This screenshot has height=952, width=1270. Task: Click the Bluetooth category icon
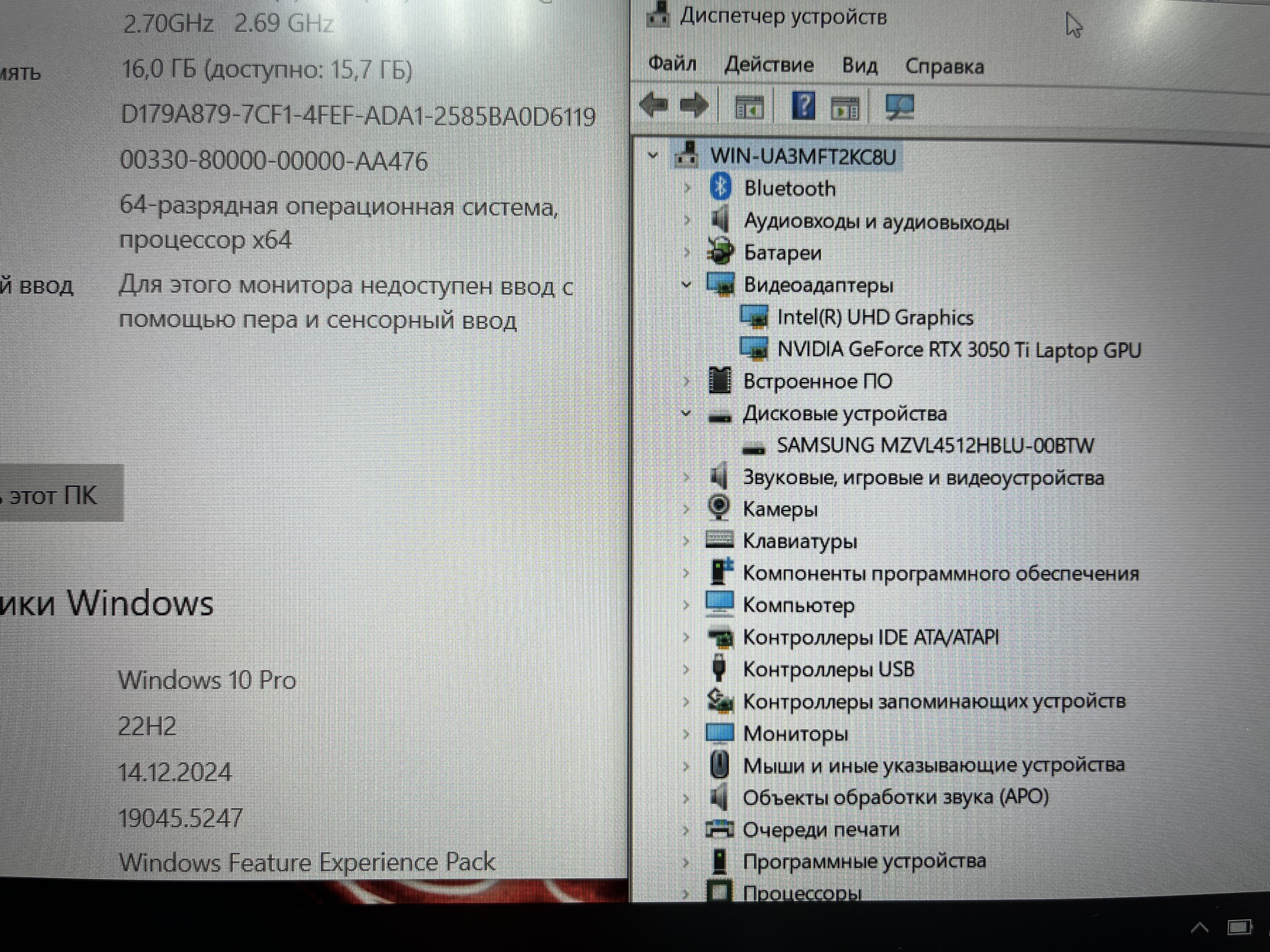click(721, 188)
